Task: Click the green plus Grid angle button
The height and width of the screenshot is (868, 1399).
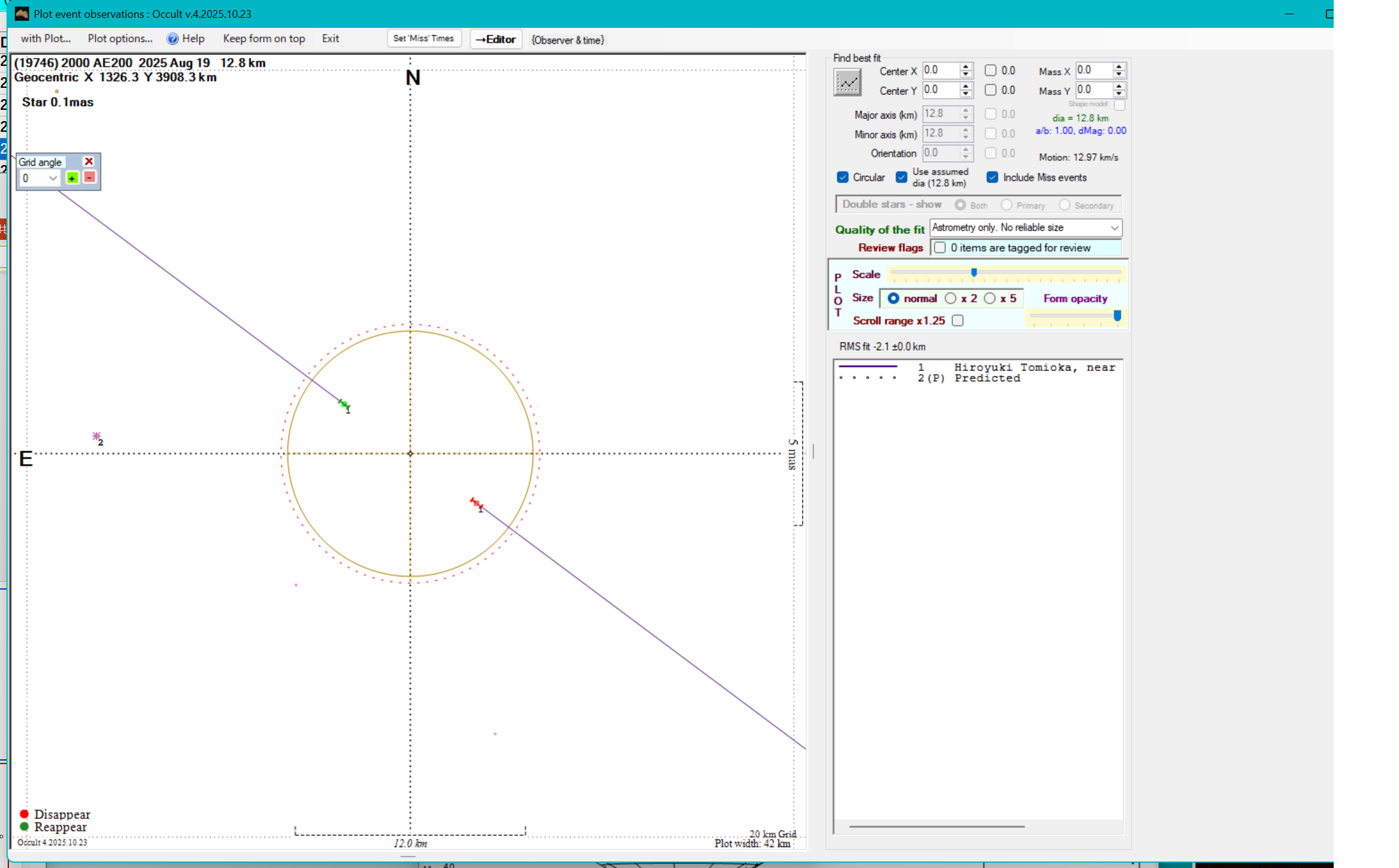Action: pos(72,178)
